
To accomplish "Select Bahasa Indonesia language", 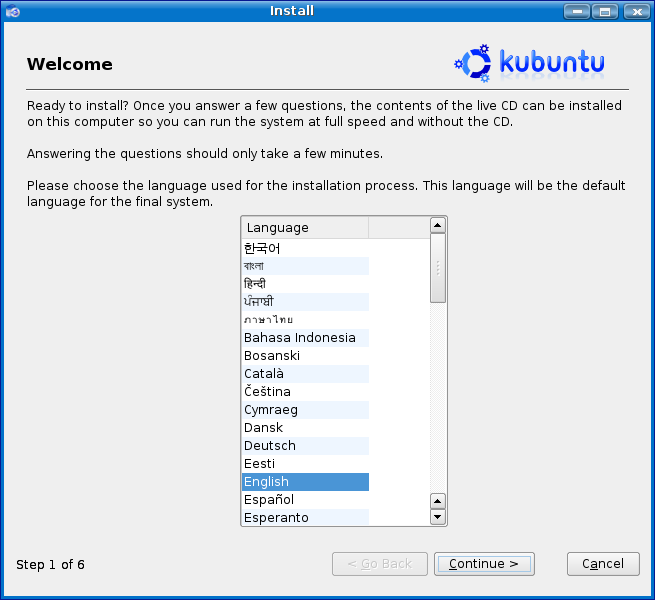I will (x=299, y=338).
